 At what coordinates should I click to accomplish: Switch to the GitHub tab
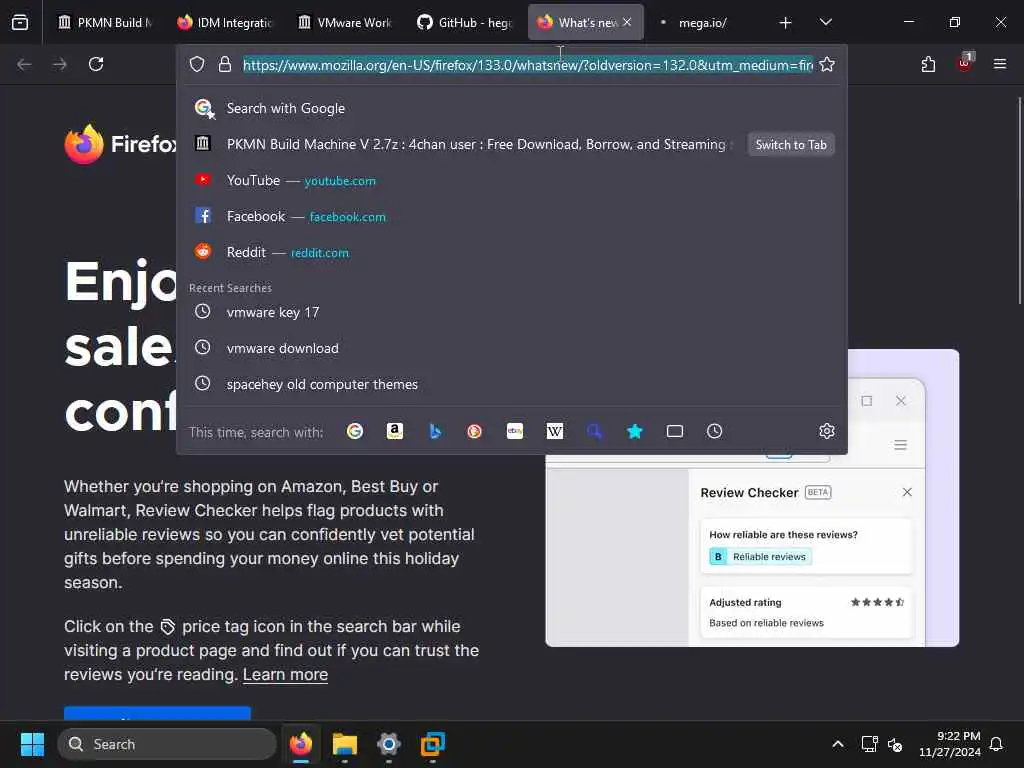[464, 23]
